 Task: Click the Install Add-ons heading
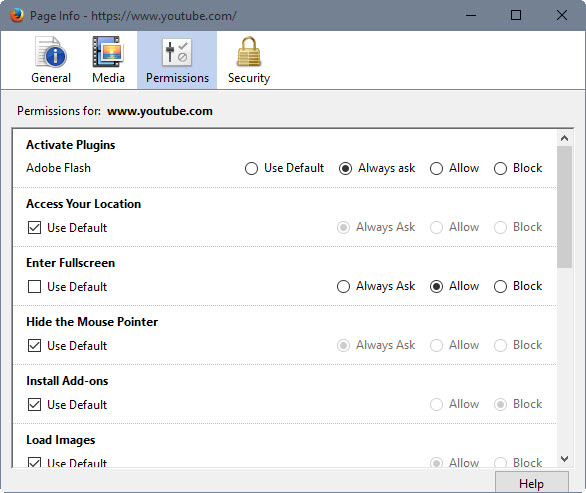pyautogui.click(x=67, y=381)
